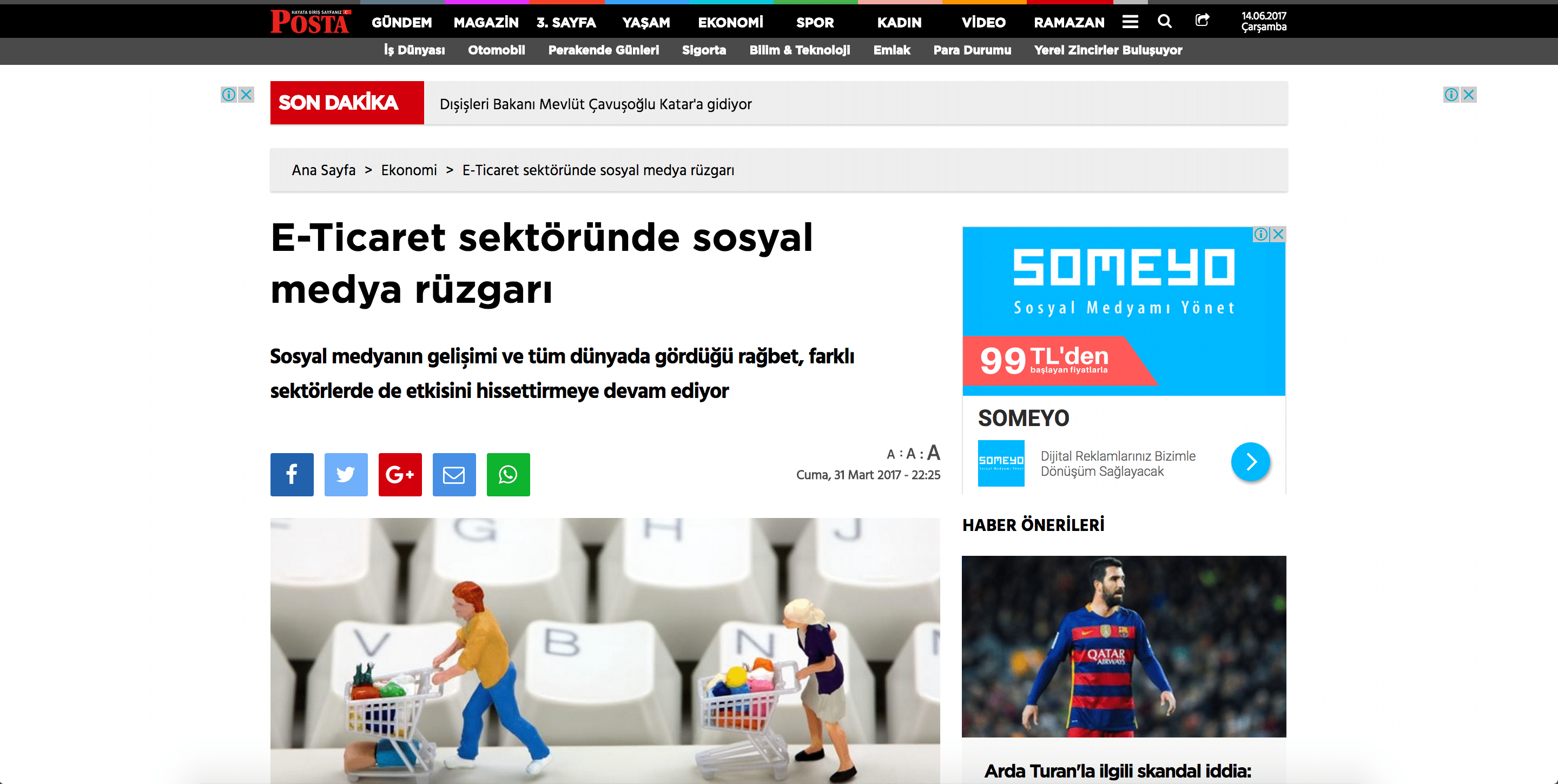Share article on Facebook

coord(292,475)
